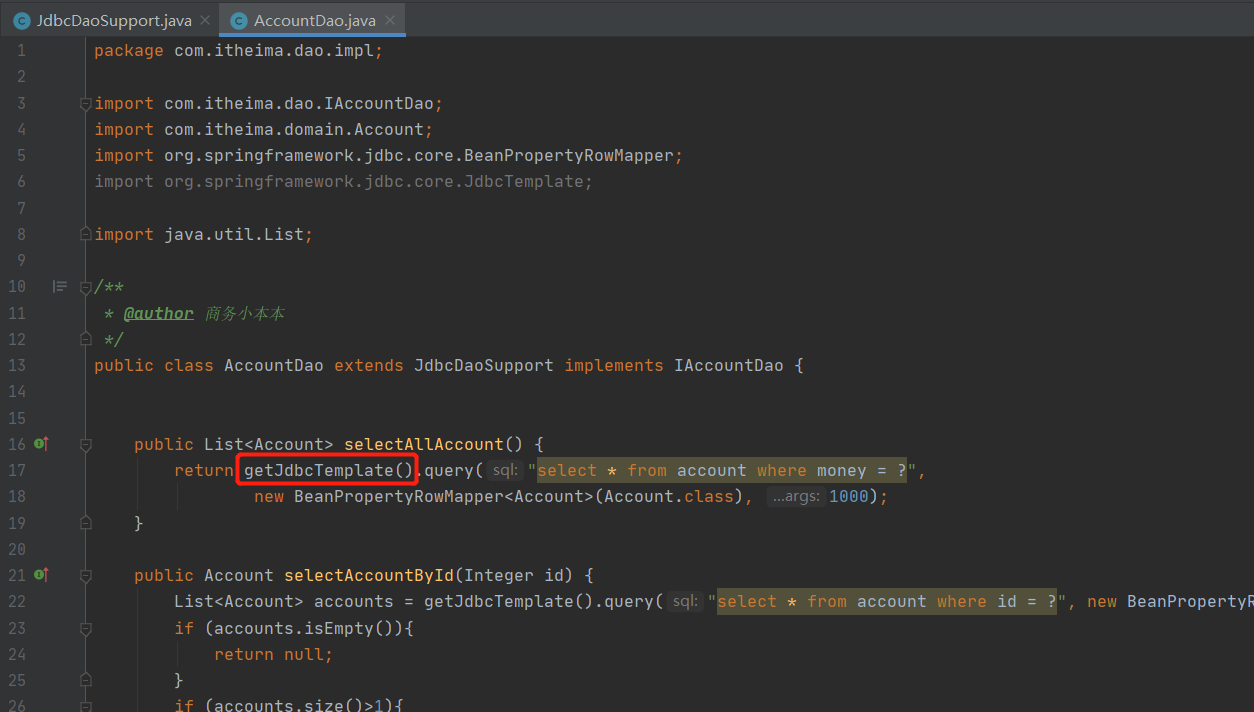Collapse the selectAllAccount method body
This screenshot has height=712, width=1254.
[x=86, y=444]
